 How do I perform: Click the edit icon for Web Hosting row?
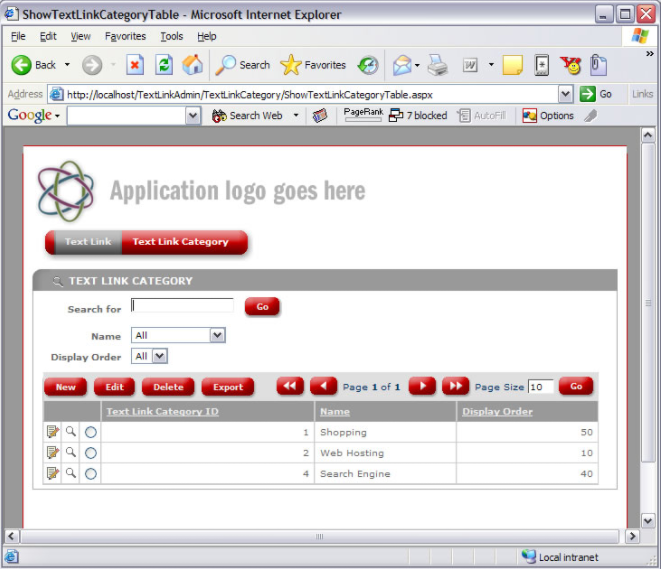click(x=53, y=453)
